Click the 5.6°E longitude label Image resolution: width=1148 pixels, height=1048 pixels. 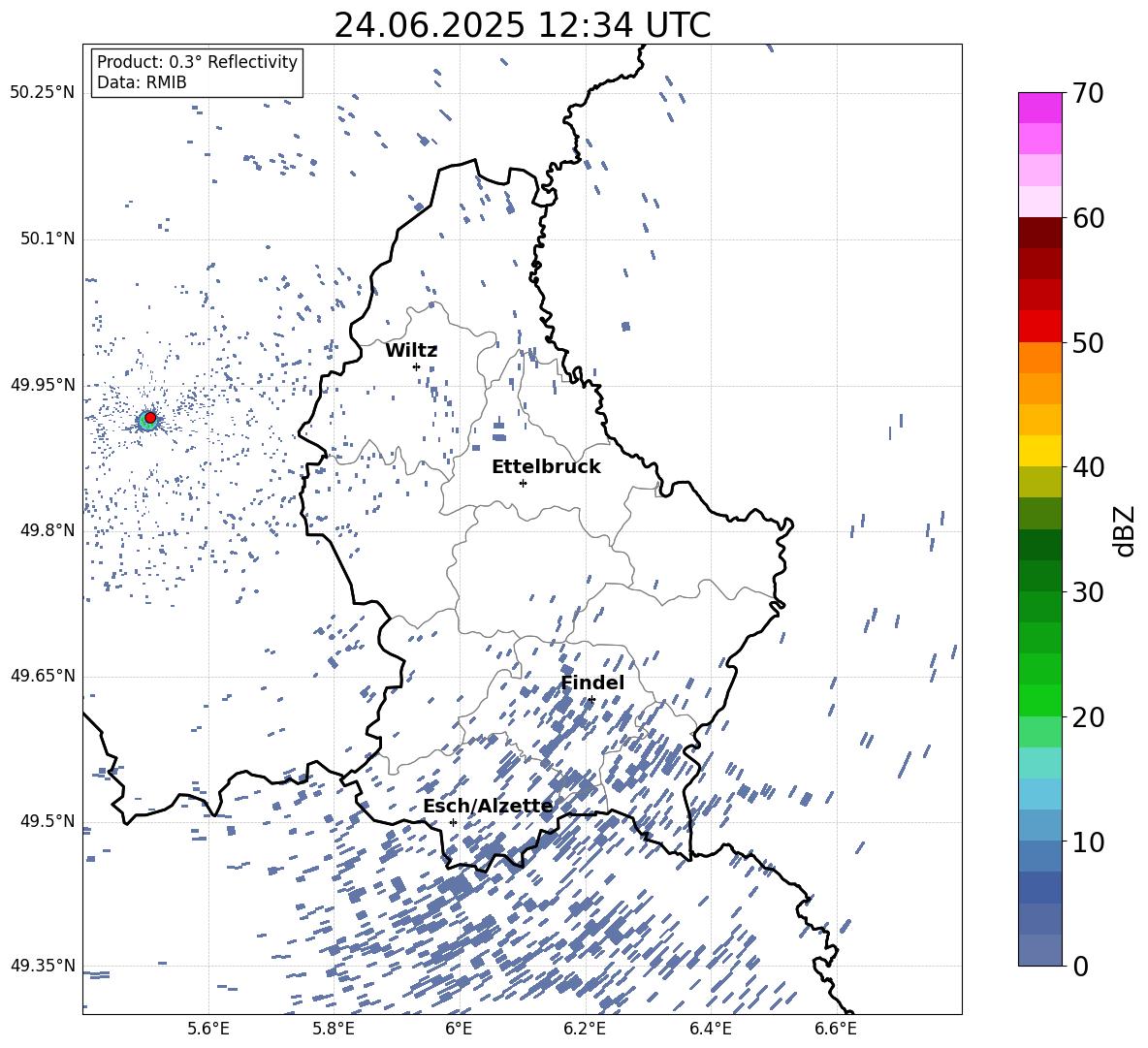208,1029
